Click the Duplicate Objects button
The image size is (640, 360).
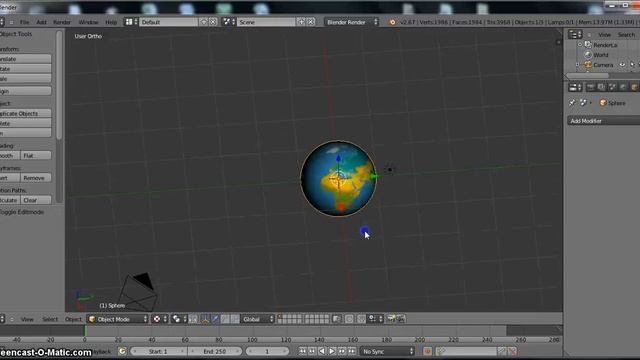click(25, 113)
